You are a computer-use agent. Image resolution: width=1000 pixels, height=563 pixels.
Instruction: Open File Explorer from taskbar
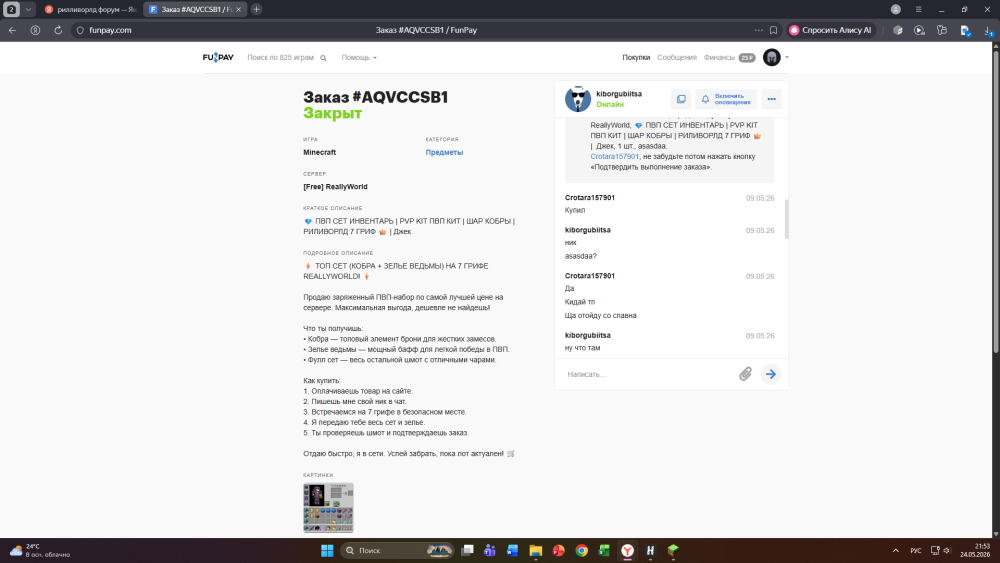click(x=536, y=551)
